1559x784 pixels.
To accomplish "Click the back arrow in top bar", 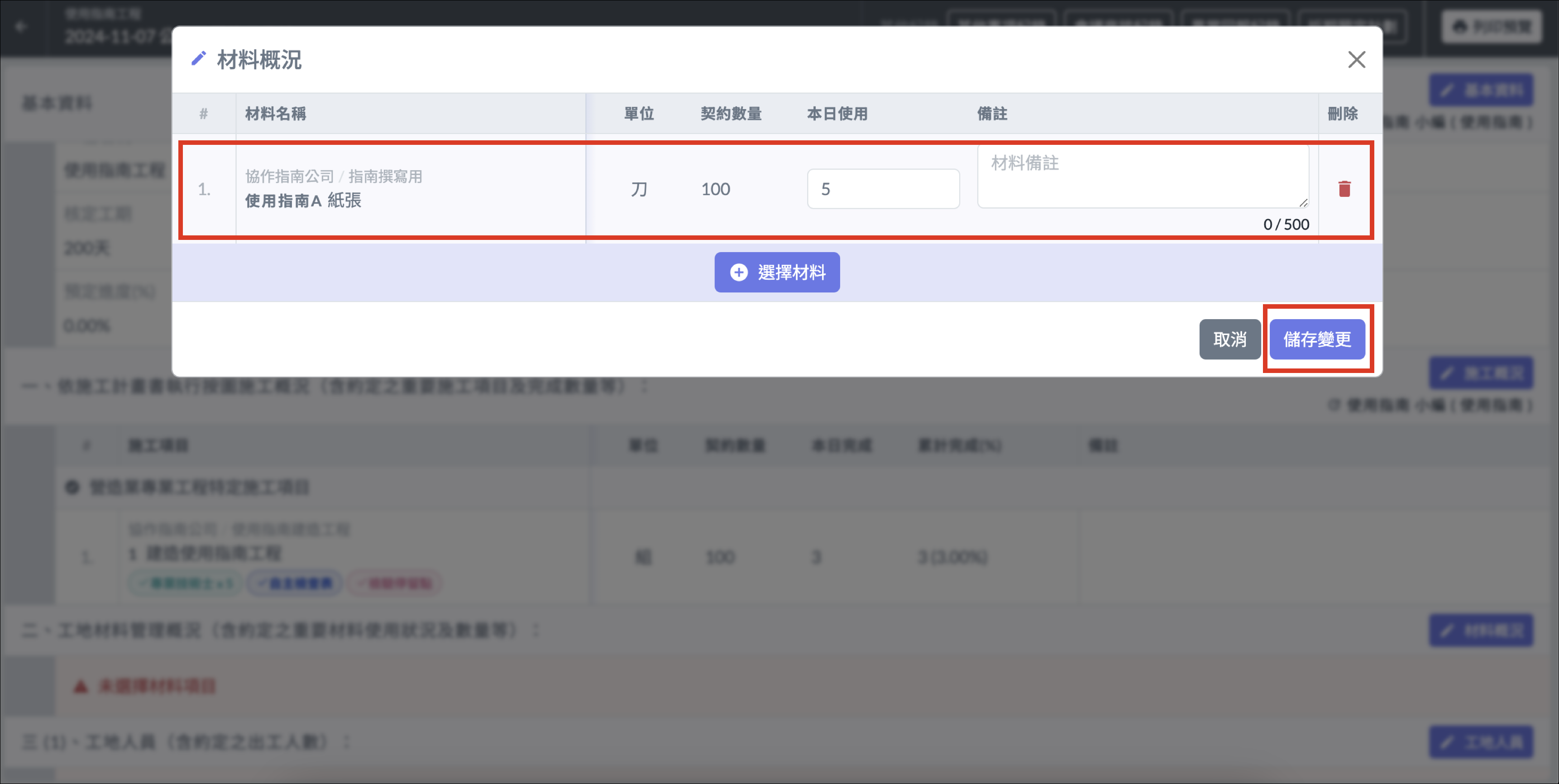I will click(21, 27).
